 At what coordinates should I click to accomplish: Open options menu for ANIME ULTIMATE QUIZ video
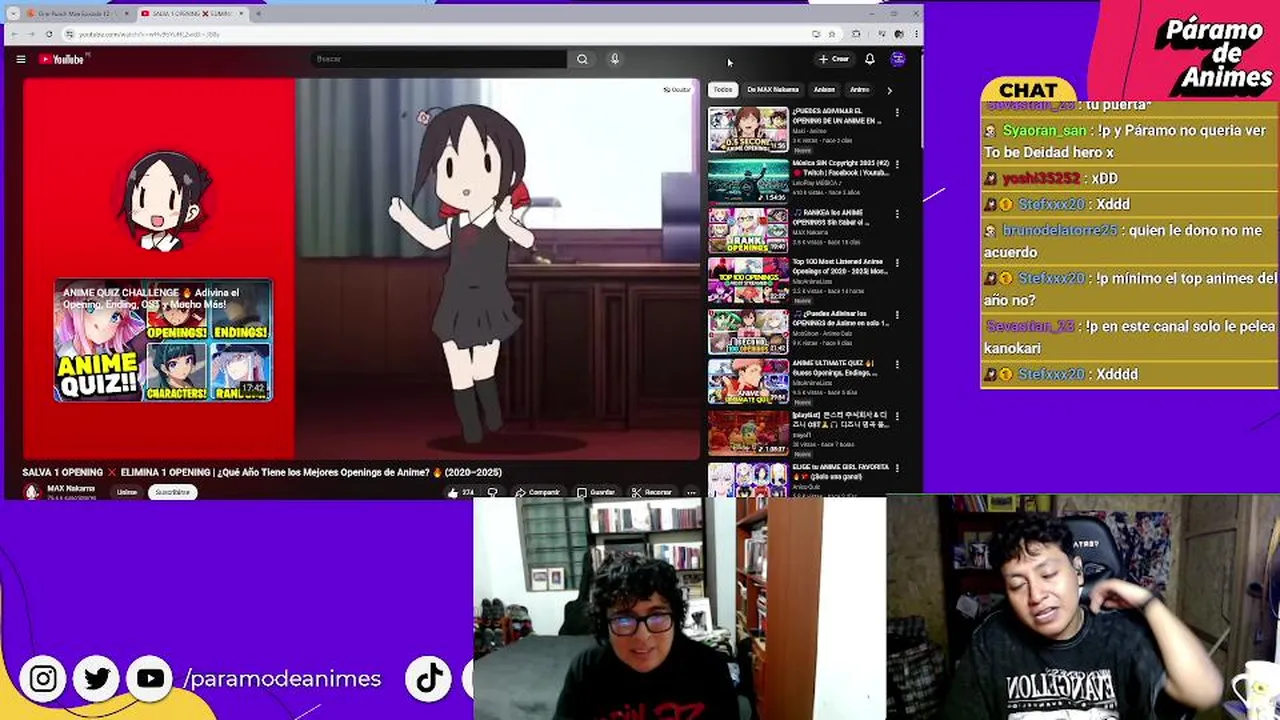[897, 365]
